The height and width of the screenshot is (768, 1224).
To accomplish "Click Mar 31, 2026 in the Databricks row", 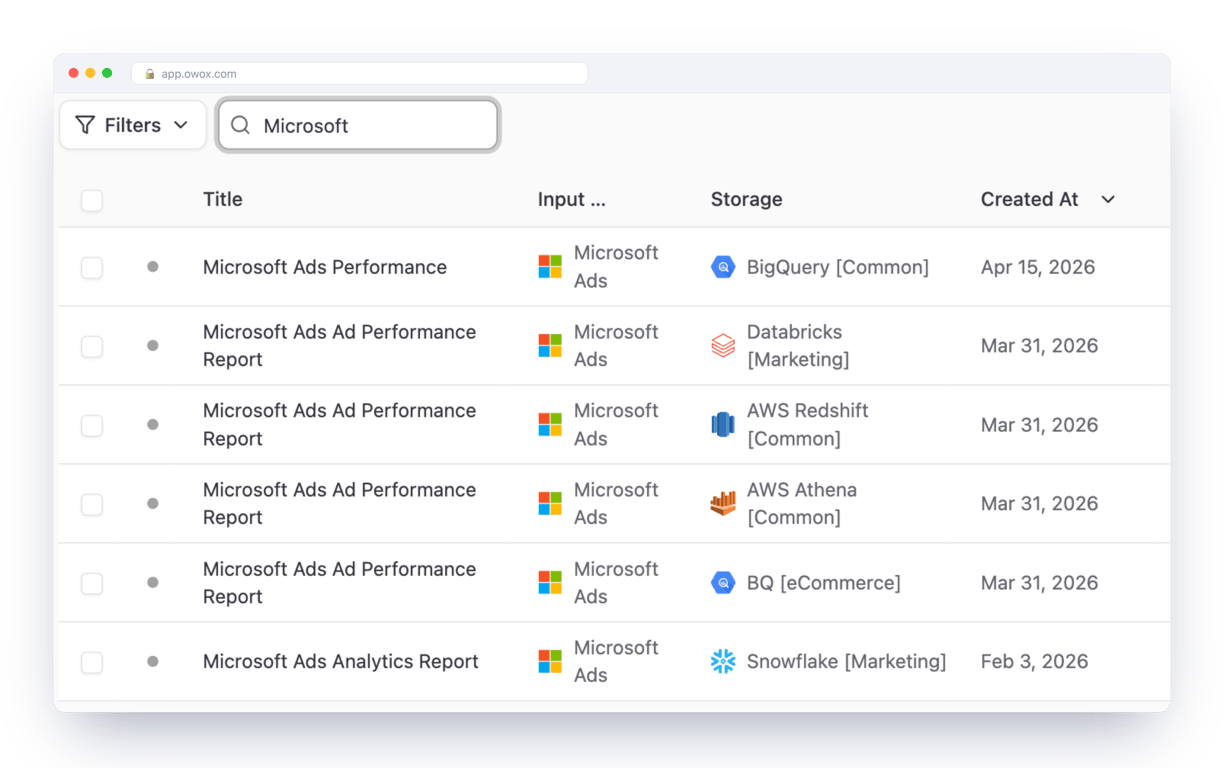I will click(x=1040, y=346).
